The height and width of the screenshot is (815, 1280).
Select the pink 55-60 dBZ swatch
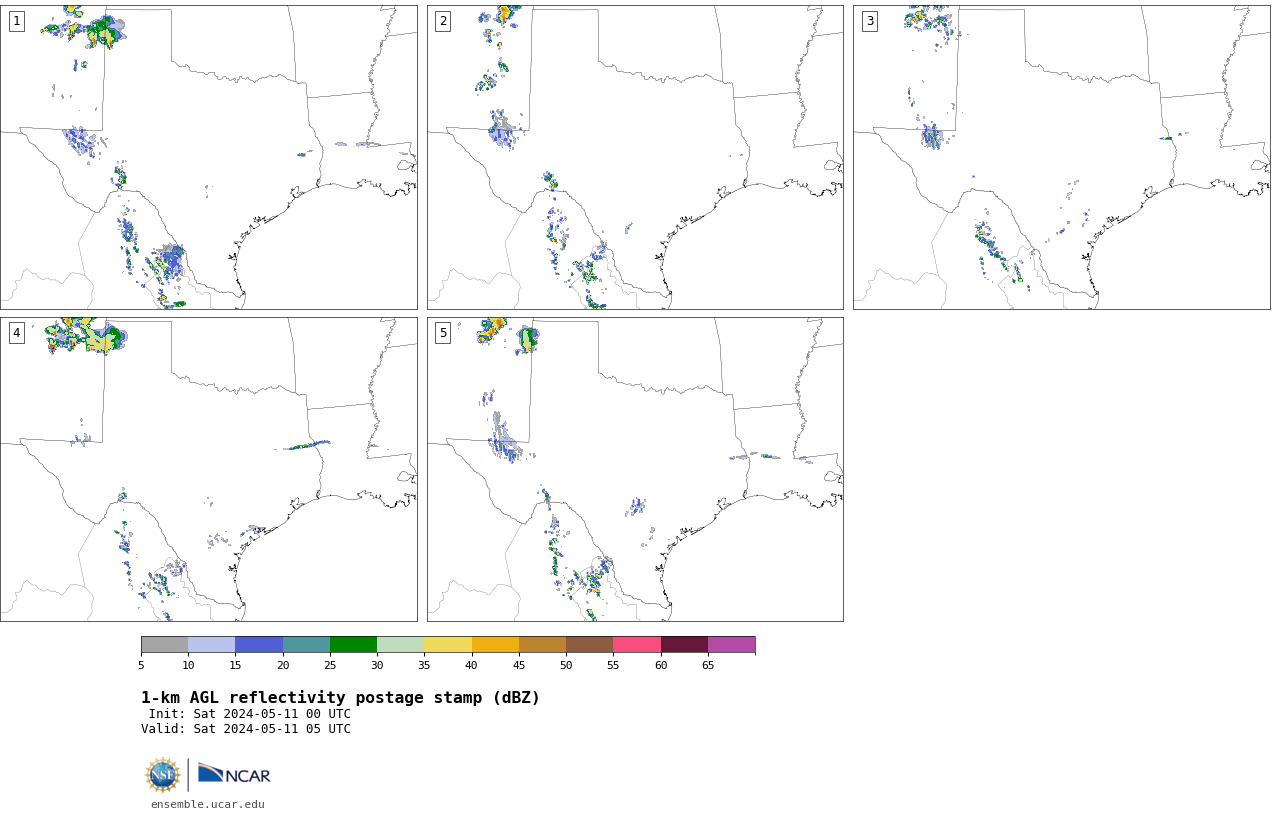pos(637,644)
